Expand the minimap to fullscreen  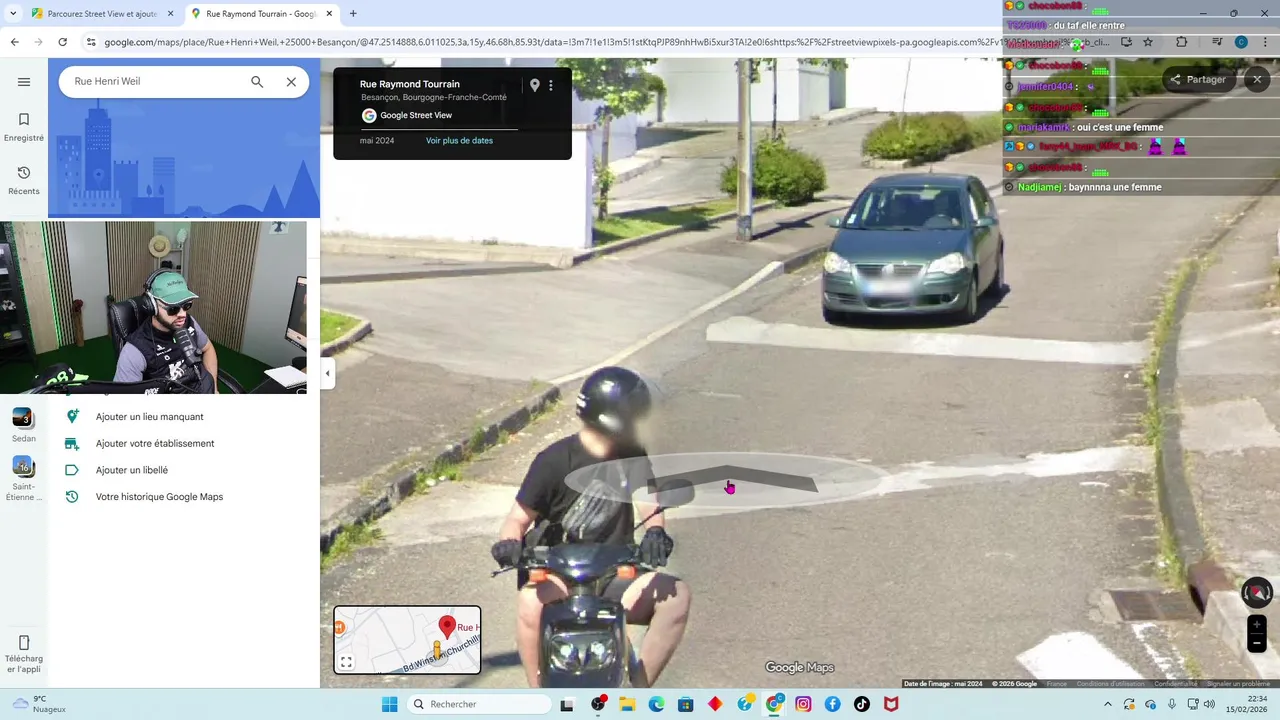[346, 662]
